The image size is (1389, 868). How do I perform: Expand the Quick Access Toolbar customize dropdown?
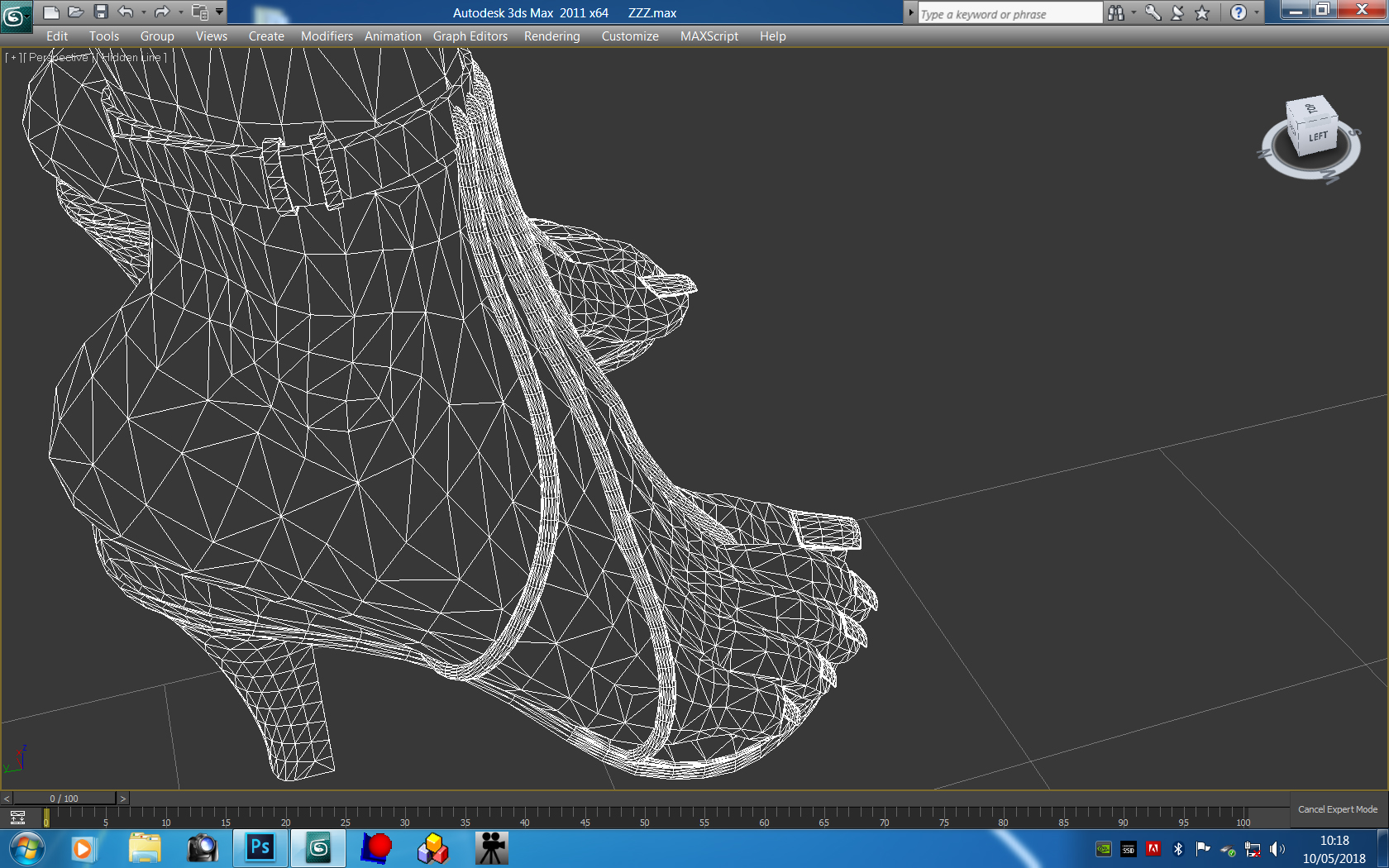[220, 12]
